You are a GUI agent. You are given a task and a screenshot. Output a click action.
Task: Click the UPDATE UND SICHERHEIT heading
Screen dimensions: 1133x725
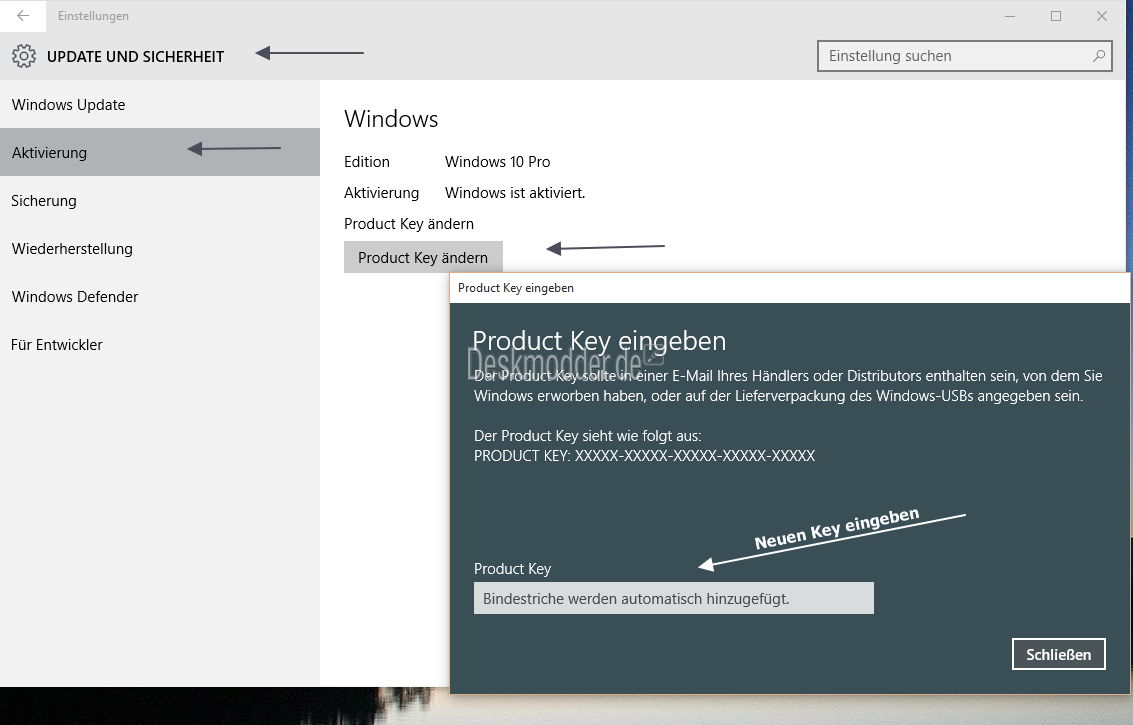coord(135,56)
